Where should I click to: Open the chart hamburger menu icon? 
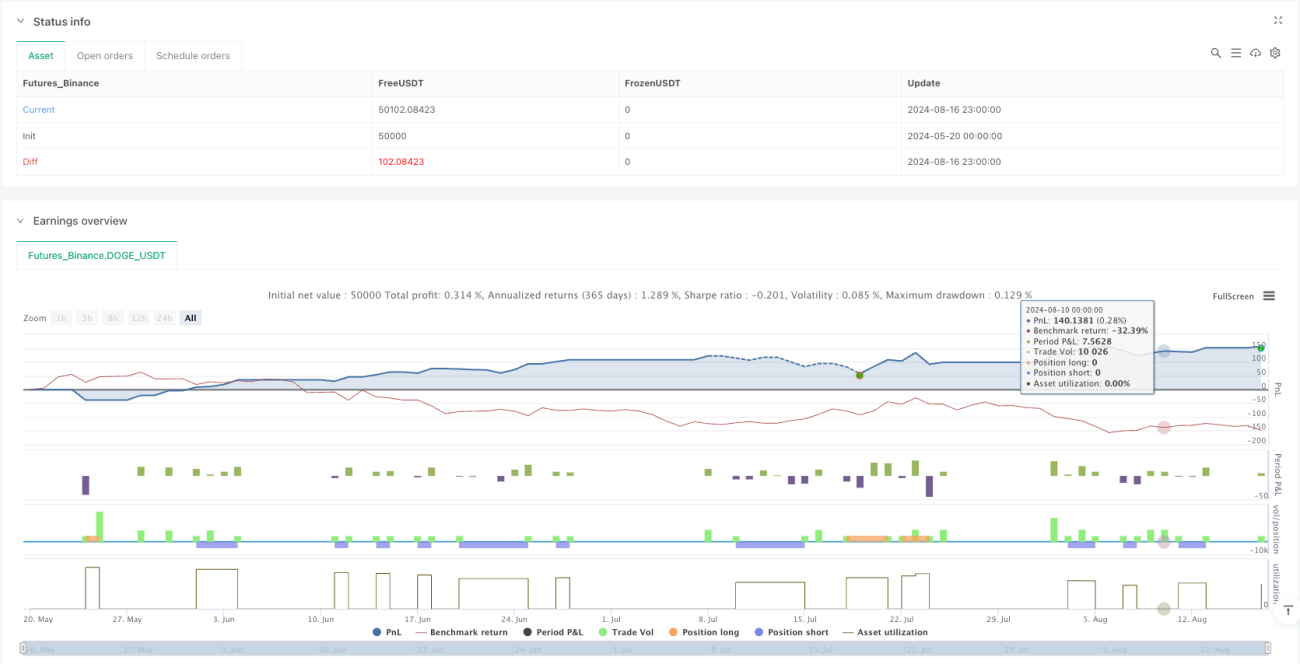pyautogui.click(x=1269, y=296)
